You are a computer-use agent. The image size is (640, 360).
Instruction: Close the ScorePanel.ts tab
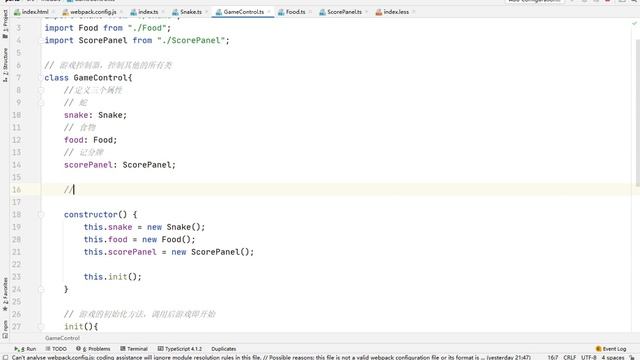[x=367, y=12]
